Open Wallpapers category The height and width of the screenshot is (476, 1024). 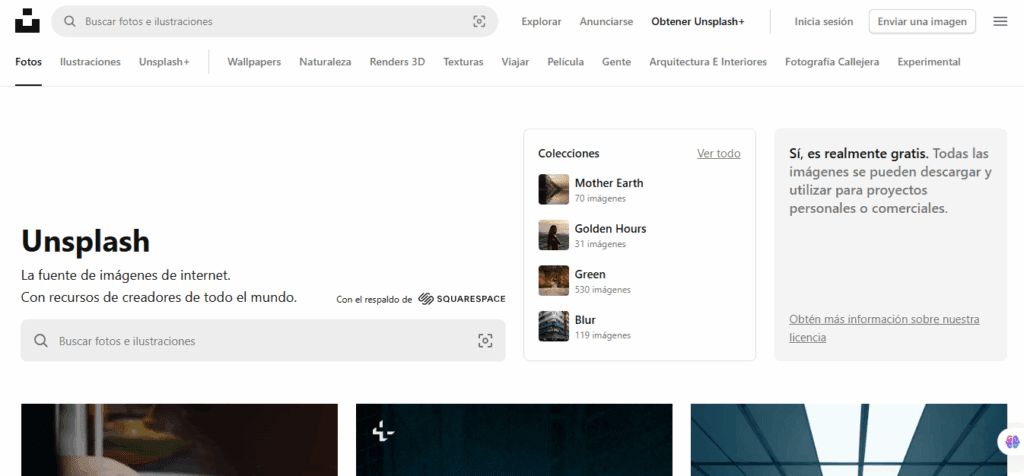pyautogui.click(x=254, y=62)
